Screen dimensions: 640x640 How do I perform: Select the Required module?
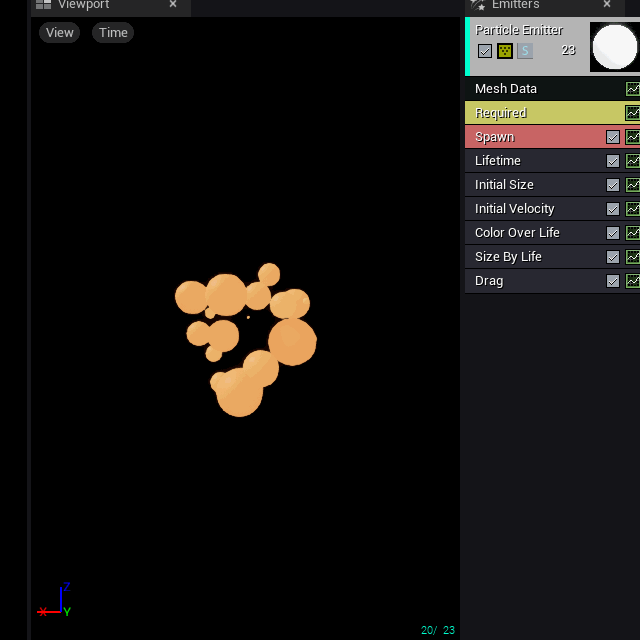click(552, 113)
